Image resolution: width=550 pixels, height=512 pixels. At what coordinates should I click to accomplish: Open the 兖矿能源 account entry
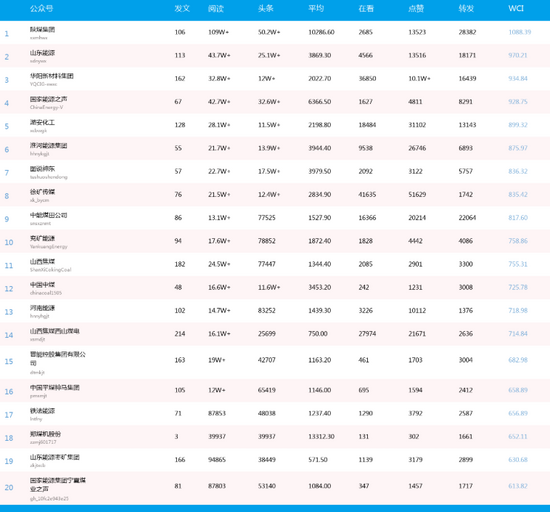click(x=42, y=238)
